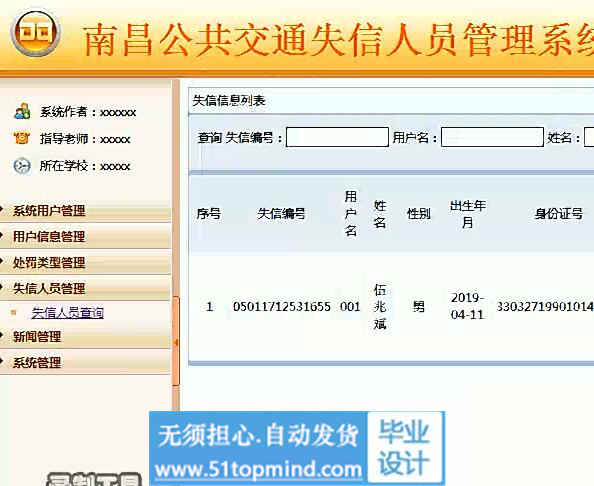594x486 pixels.
Task: Click the 毕业设计 banner box
Action: [x=405, y=447]
